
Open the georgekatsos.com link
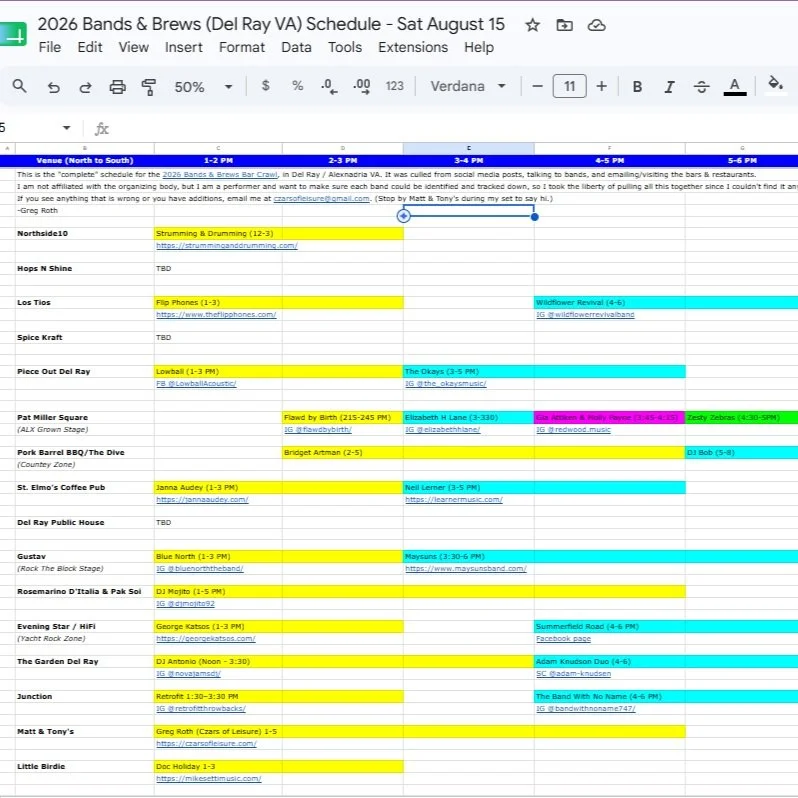click(x=206, y=638)
